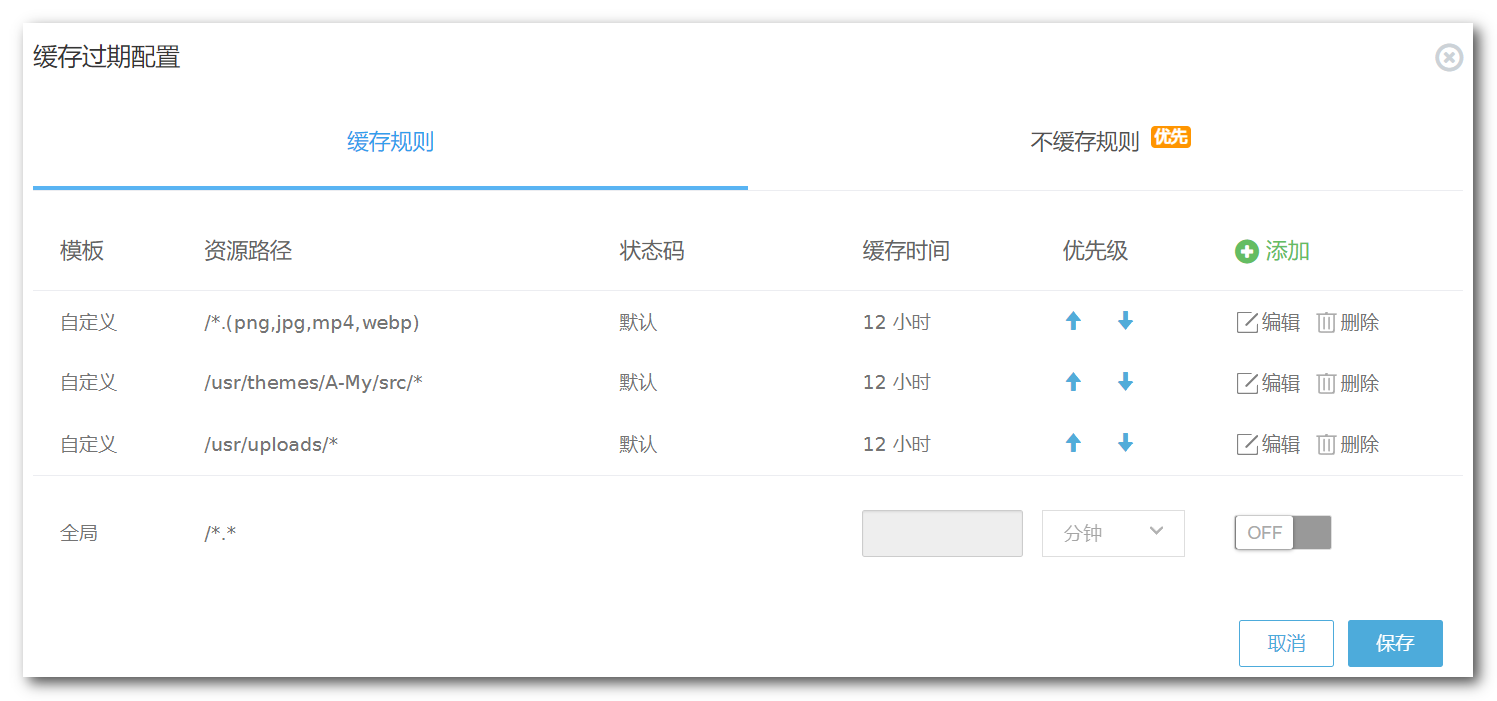The width and height of the screenshot is (1497, 701).
Task: Delete the /usr/themes/A-My/src/* rule
Action: [x=1347, y=383]
